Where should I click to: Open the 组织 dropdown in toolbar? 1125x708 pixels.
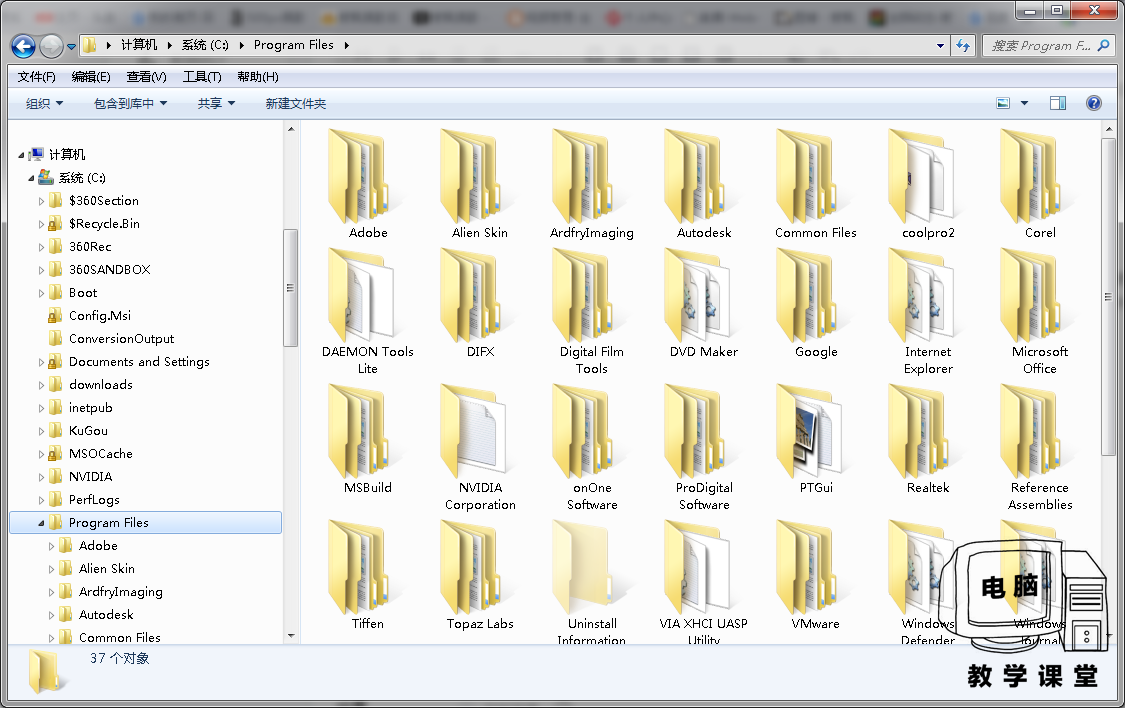point(44,103)
